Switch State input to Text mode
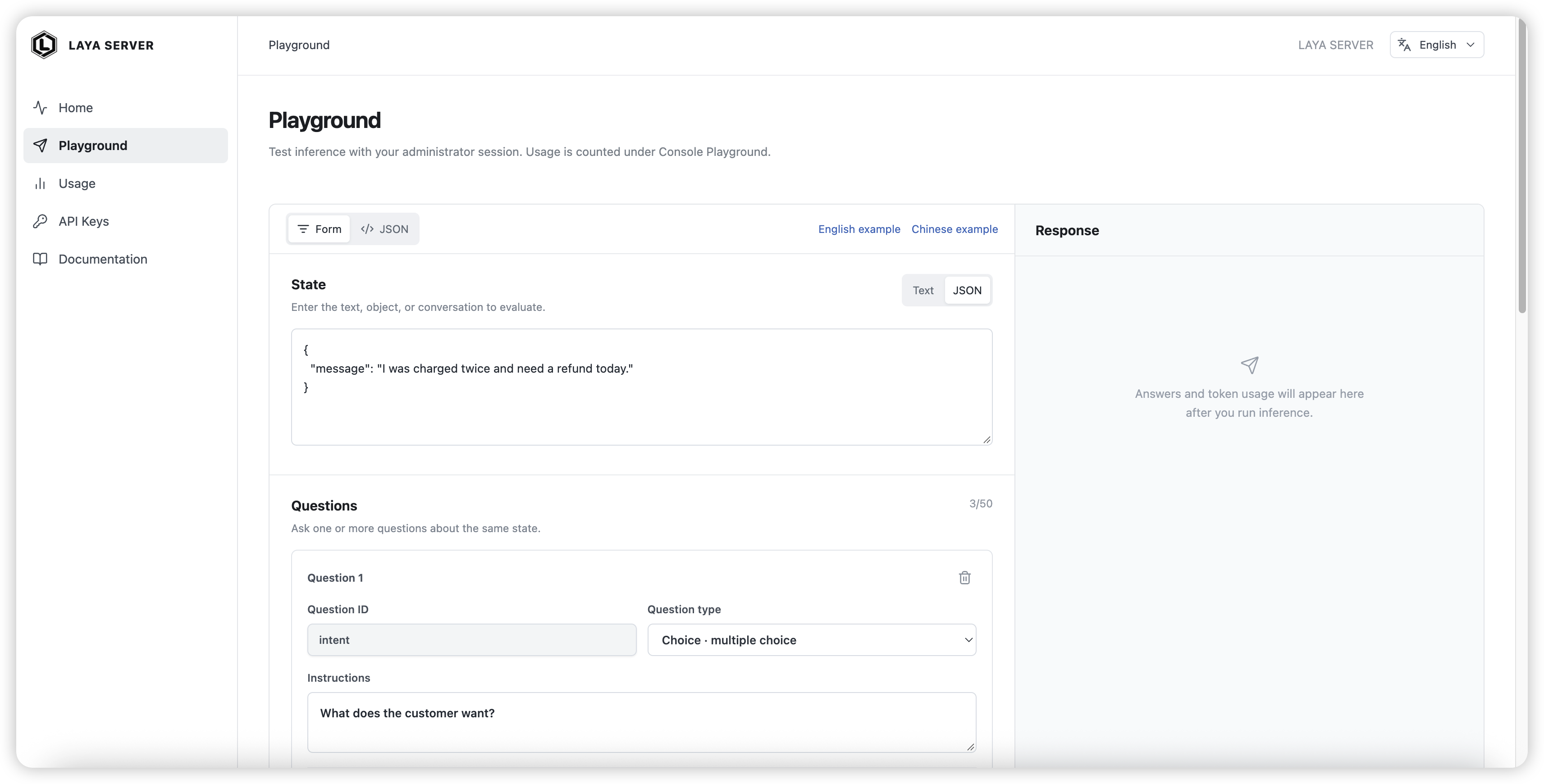1544x784 pixels. point(923,290)
